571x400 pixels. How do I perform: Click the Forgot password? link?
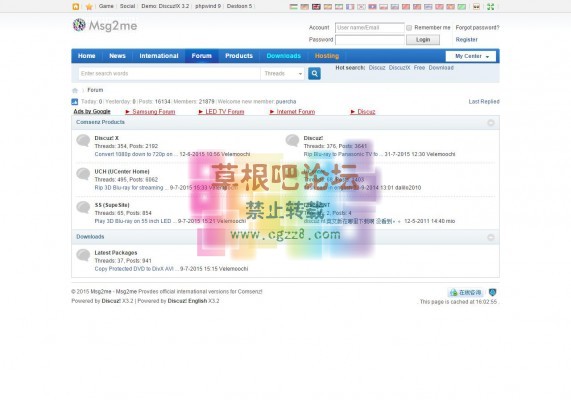(x=477, y=27)
